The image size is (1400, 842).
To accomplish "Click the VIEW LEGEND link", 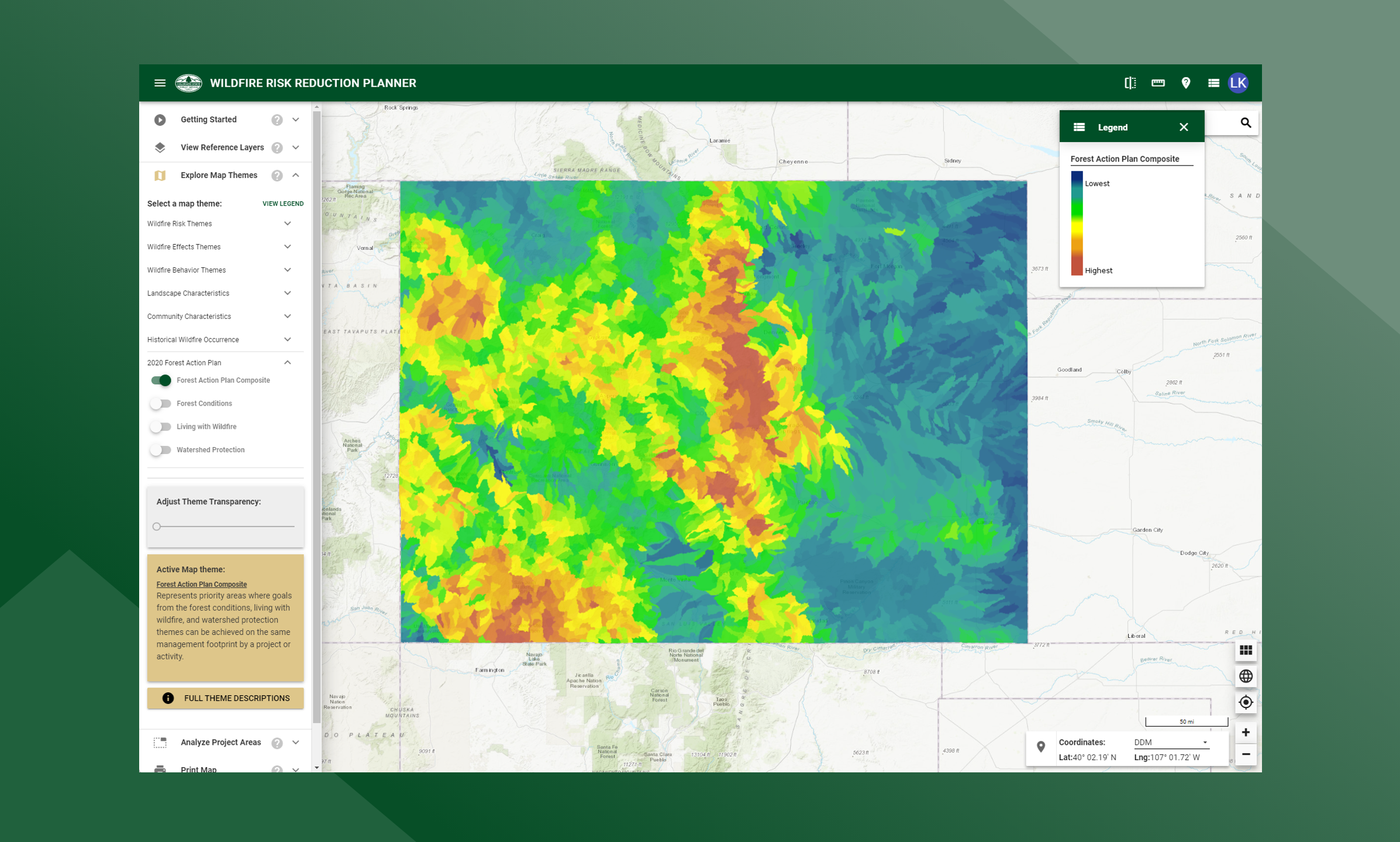I will click(x=283, y=204).
